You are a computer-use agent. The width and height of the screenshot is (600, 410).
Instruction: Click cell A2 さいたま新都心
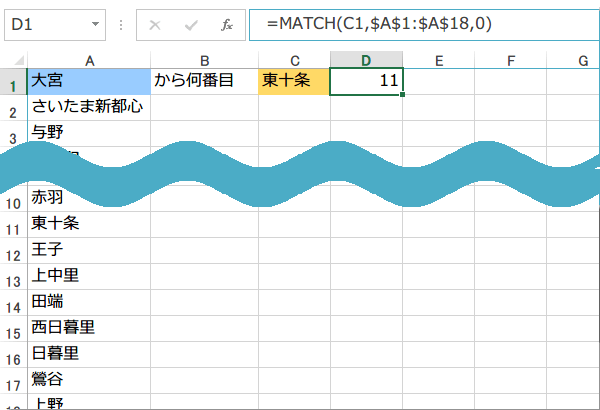click(x=89, y=108)
